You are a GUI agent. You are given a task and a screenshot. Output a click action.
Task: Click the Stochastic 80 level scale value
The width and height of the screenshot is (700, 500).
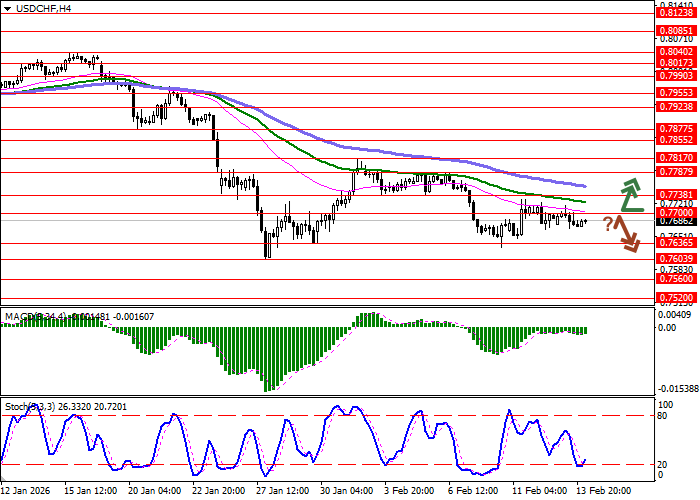pos(663,414)
